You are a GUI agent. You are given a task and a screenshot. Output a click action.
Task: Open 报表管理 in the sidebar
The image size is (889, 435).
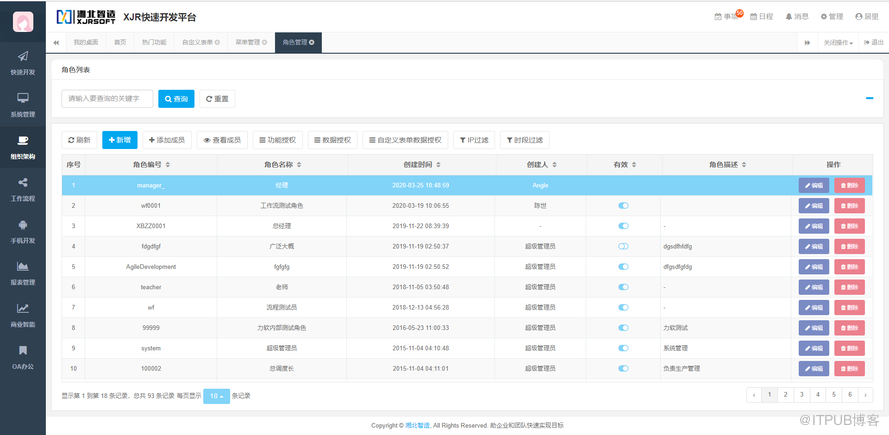tap(22, 273)
